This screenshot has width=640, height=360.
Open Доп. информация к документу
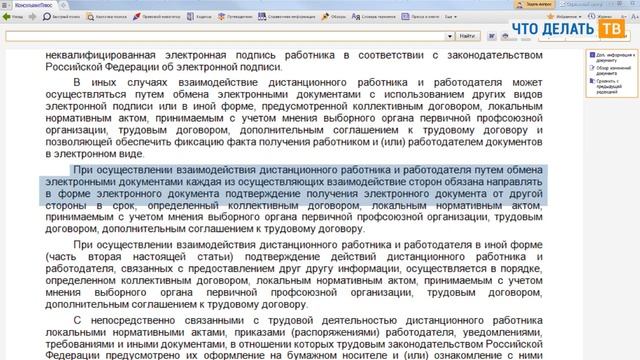(612, 57)
